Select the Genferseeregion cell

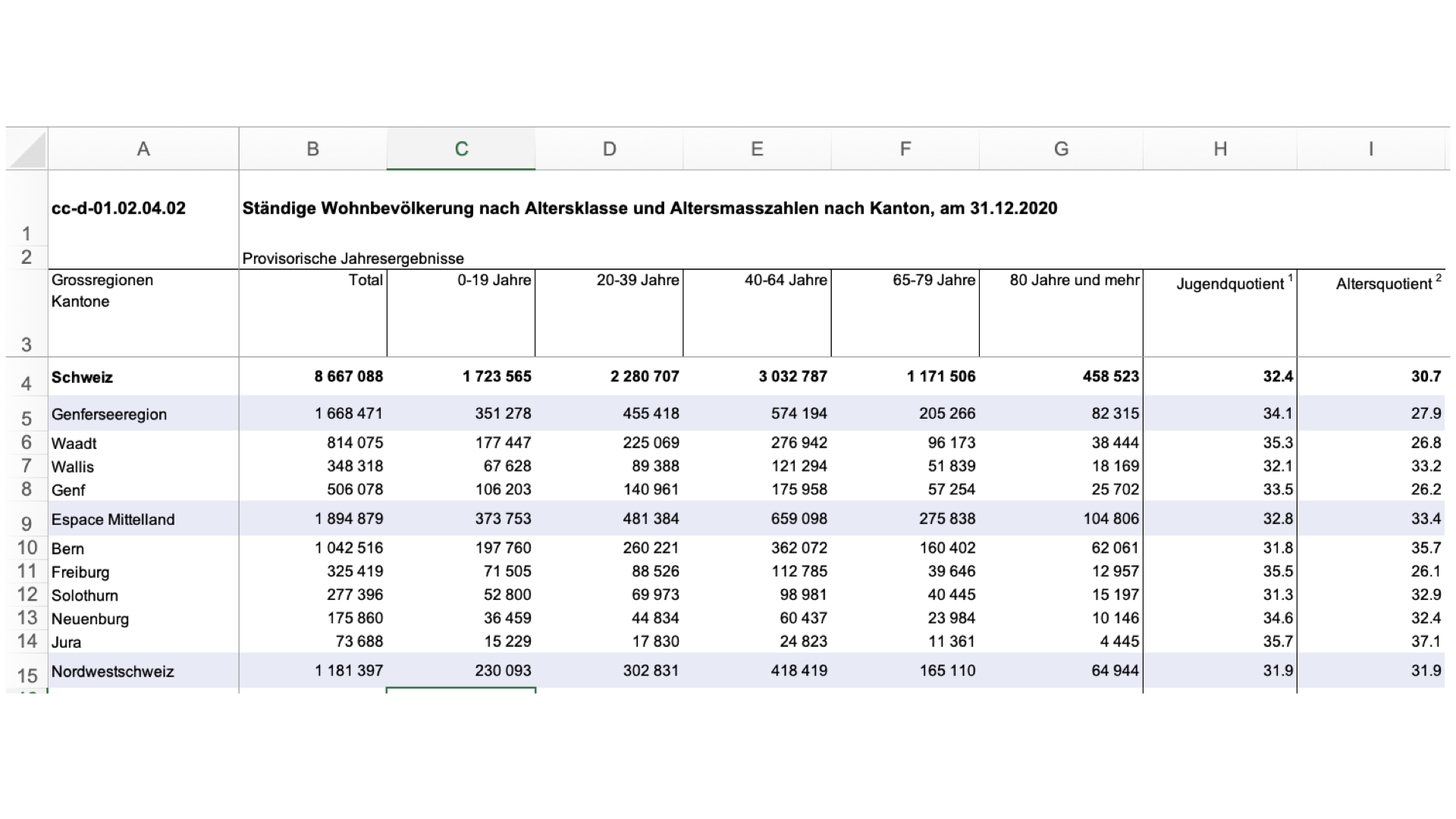point(109,414)
